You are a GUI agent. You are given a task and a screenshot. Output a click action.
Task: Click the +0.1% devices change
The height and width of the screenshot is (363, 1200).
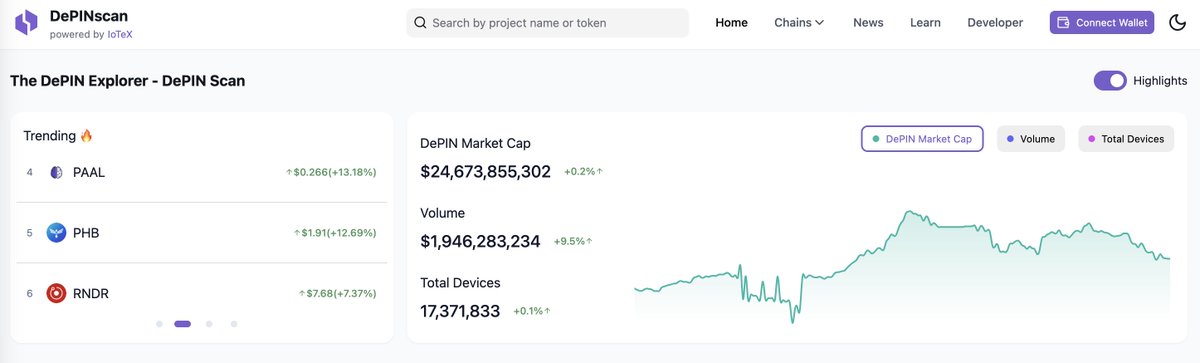tap(532, 311)
